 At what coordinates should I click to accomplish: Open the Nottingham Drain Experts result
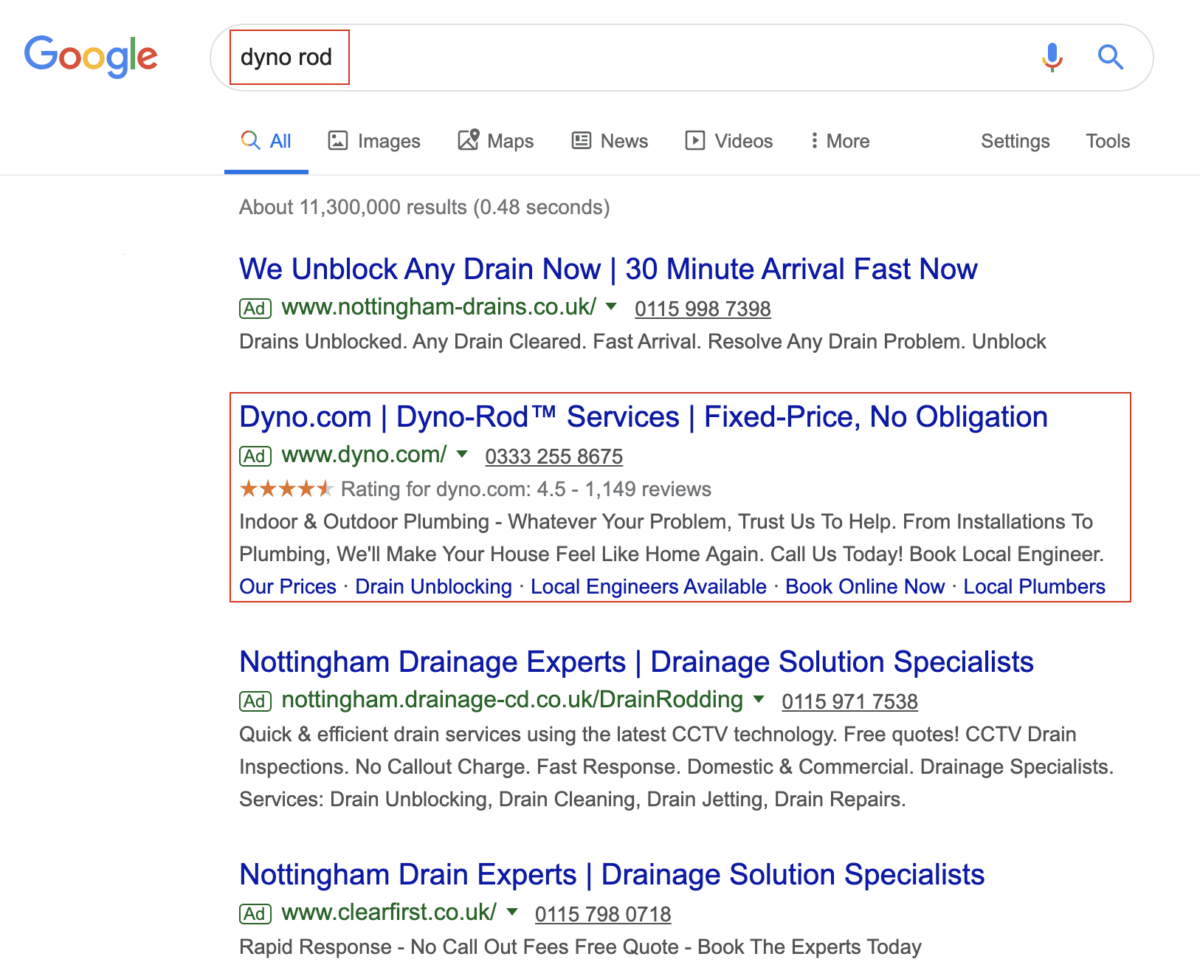coord(612,875)
